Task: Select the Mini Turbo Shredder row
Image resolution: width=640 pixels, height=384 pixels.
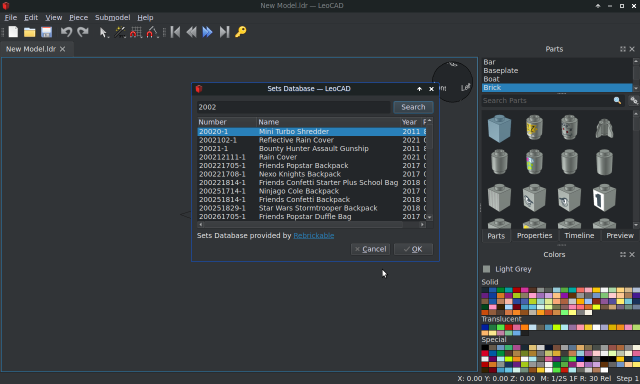Action: pyautogui.click(x=312, y=131)
